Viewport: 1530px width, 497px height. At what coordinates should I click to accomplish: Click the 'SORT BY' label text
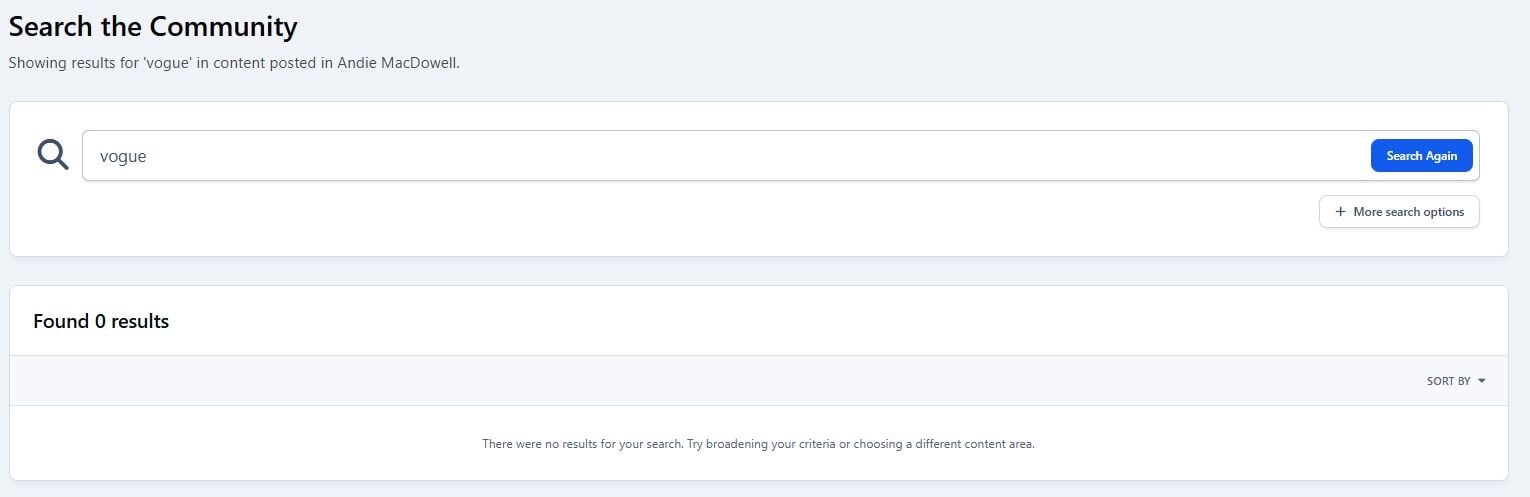tap(1448, 381)
